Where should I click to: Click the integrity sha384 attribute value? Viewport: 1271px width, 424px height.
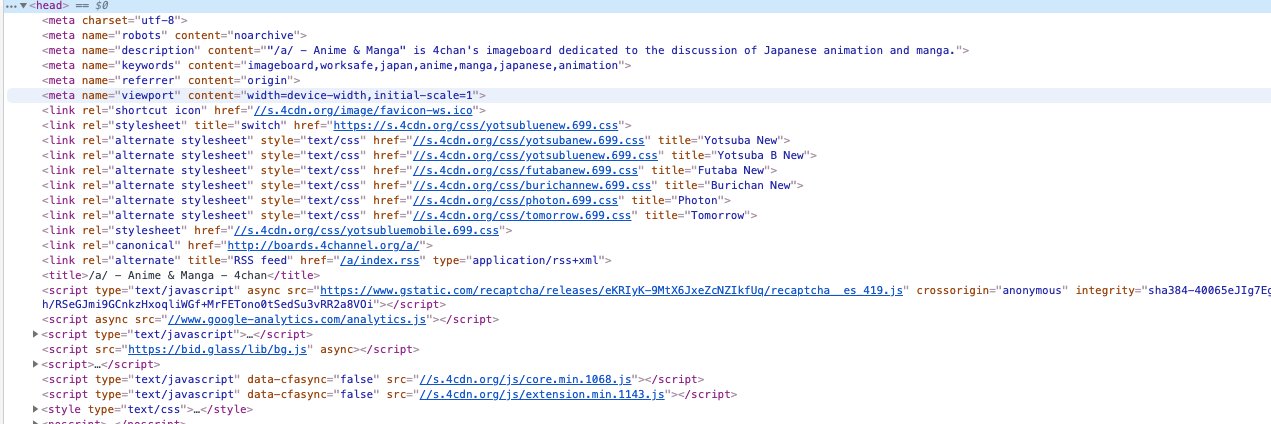click(1207, 290)
